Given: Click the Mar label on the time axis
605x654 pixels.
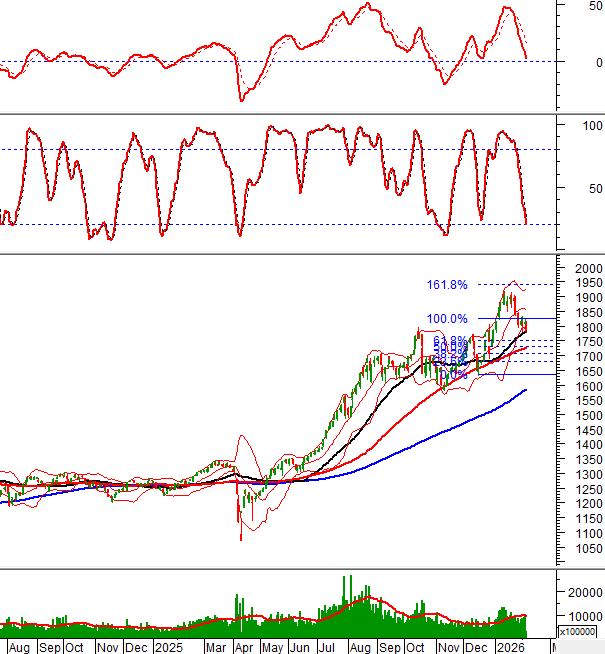Looking at the screenshot, I should [x=215, y=647].
